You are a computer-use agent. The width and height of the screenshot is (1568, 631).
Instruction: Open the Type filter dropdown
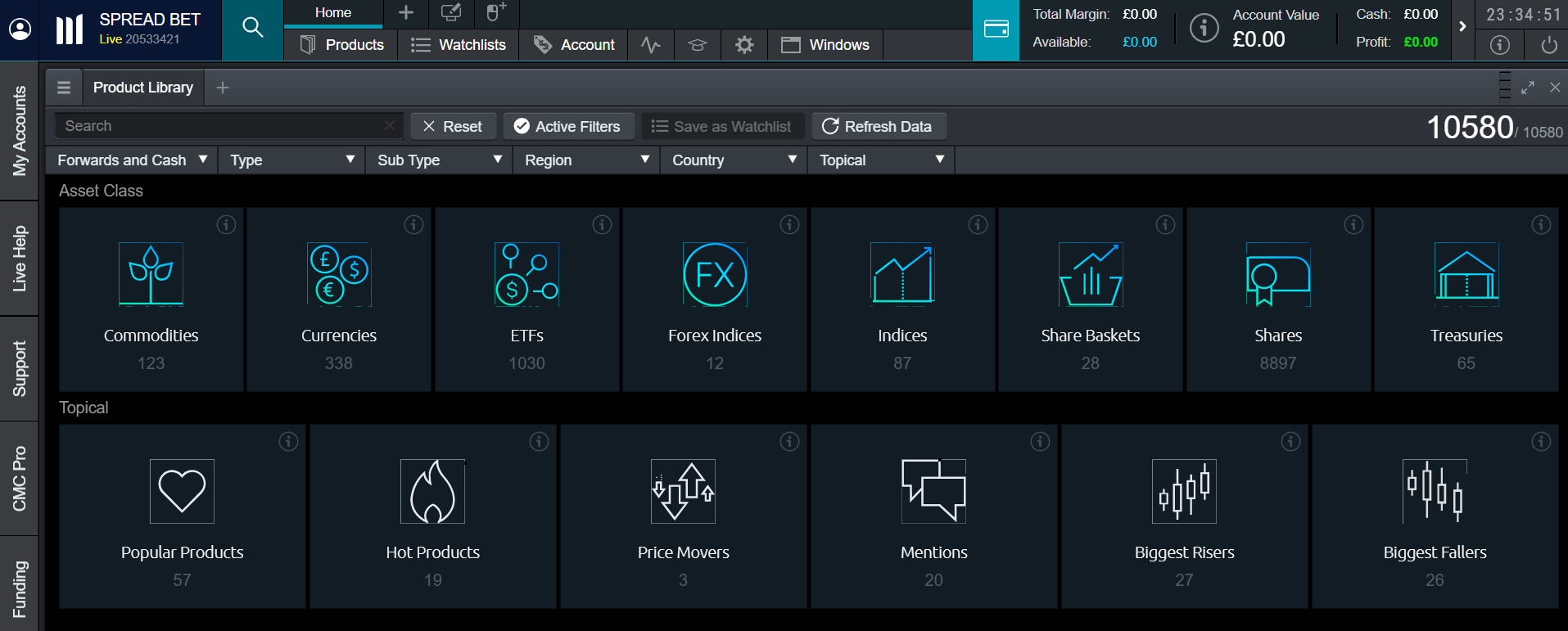292,160
